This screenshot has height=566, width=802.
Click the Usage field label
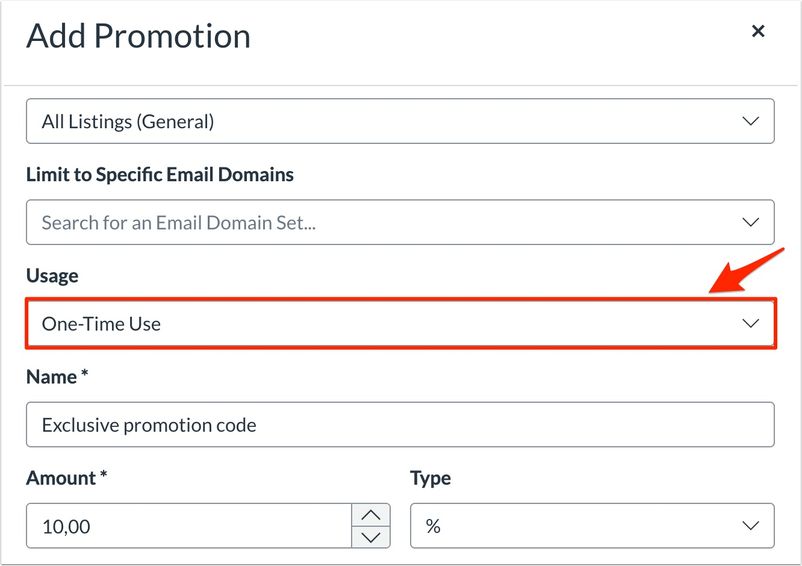click(52, 276)
